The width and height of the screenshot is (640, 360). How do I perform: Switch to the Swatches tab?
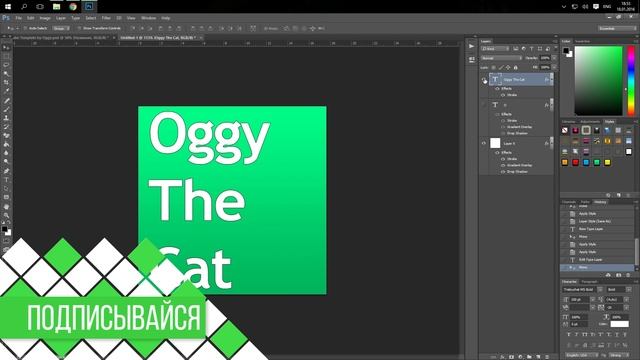tap(582, 41)
